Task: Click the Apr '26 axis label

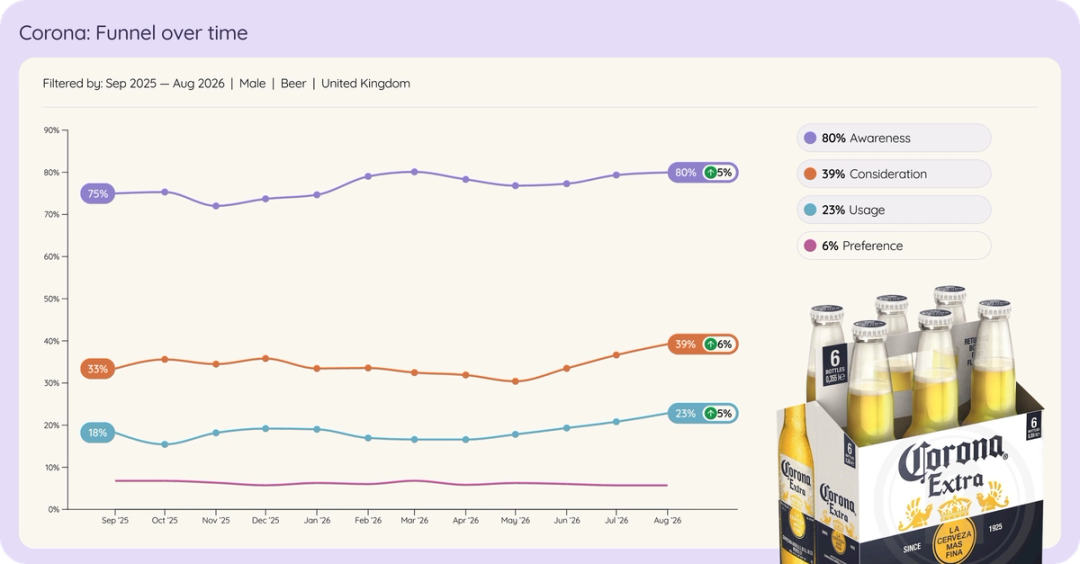Action: (466, 521)
